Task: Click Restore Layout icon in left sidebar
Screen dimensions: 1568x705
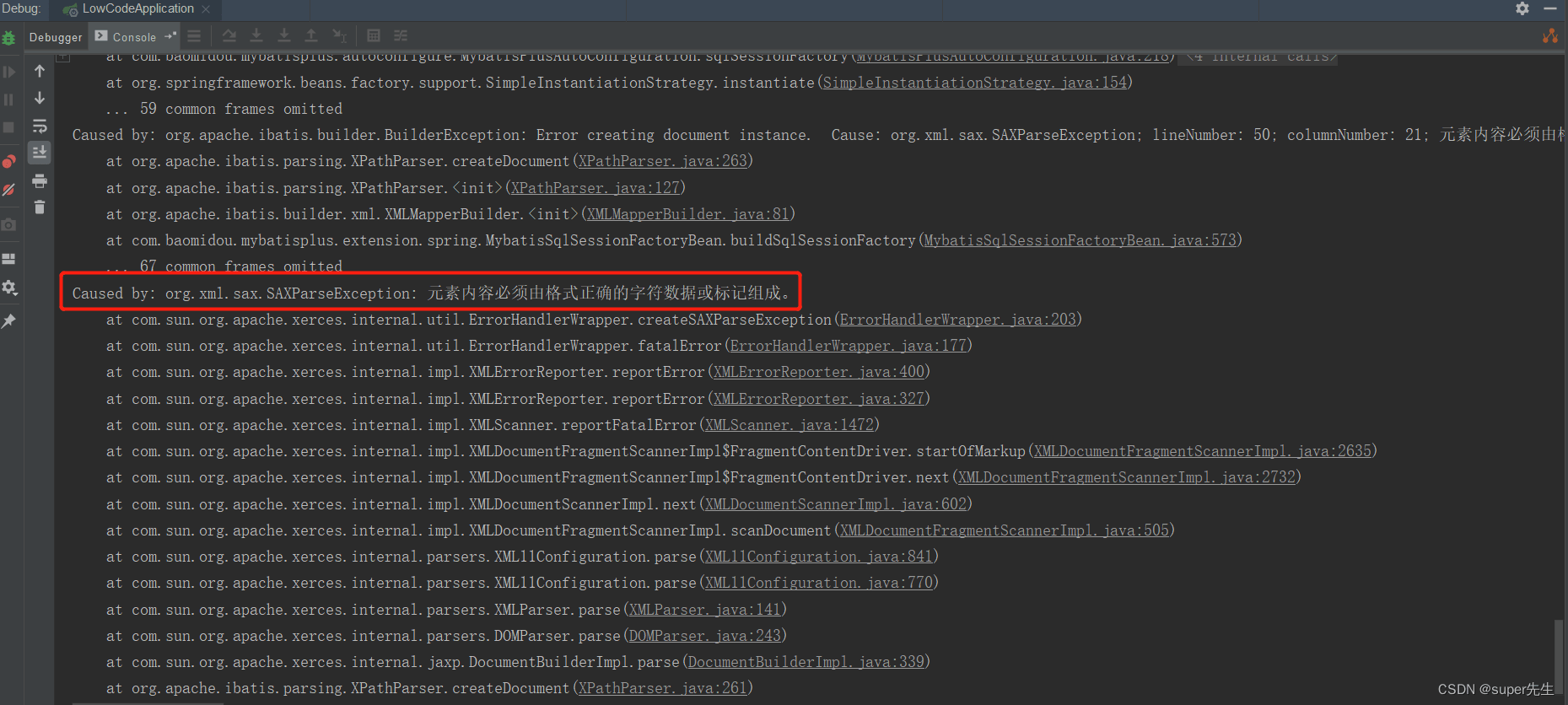Action: click(9, 259)
